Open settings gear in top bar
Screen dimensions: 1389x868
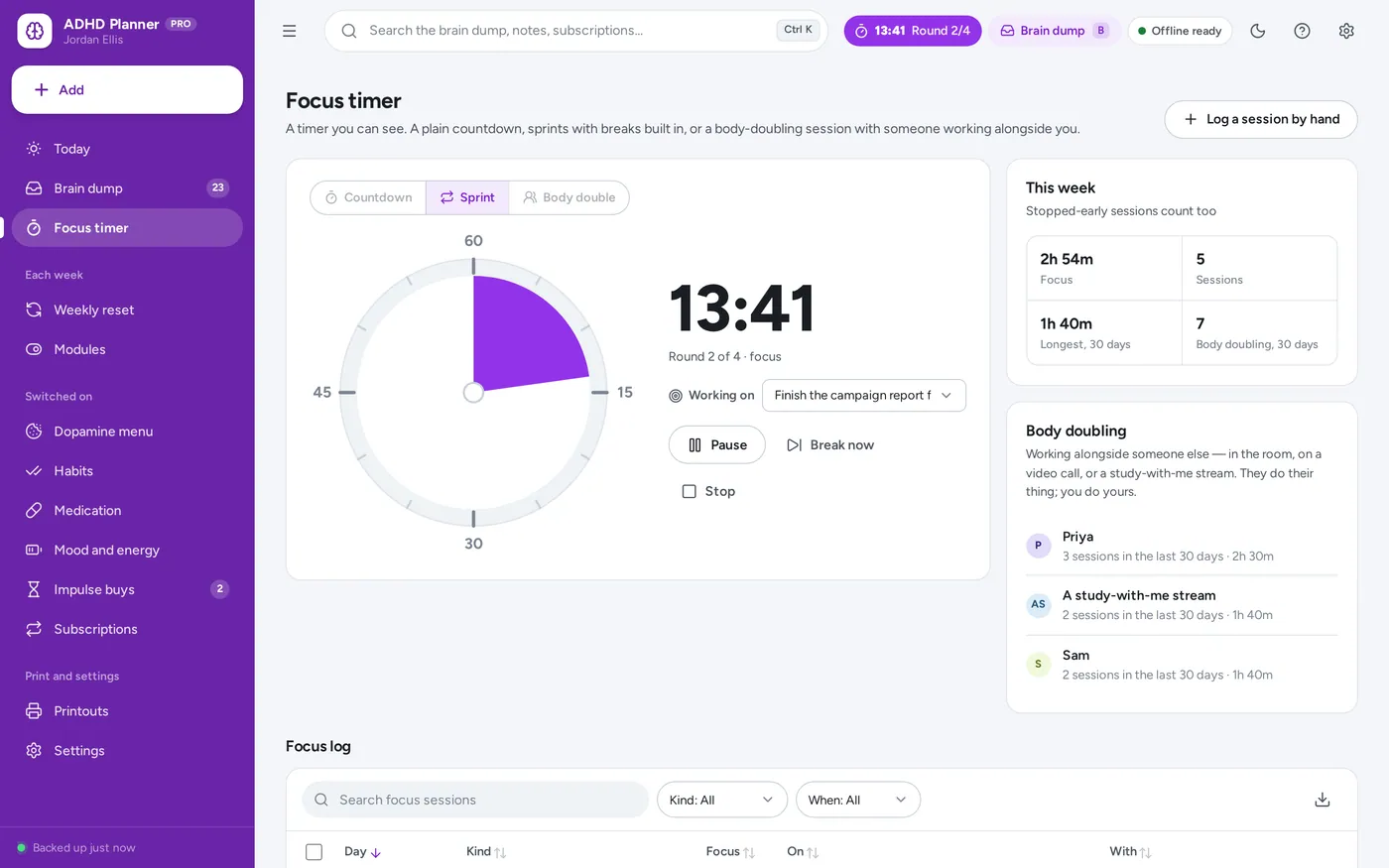click(x=1346, y=31)
